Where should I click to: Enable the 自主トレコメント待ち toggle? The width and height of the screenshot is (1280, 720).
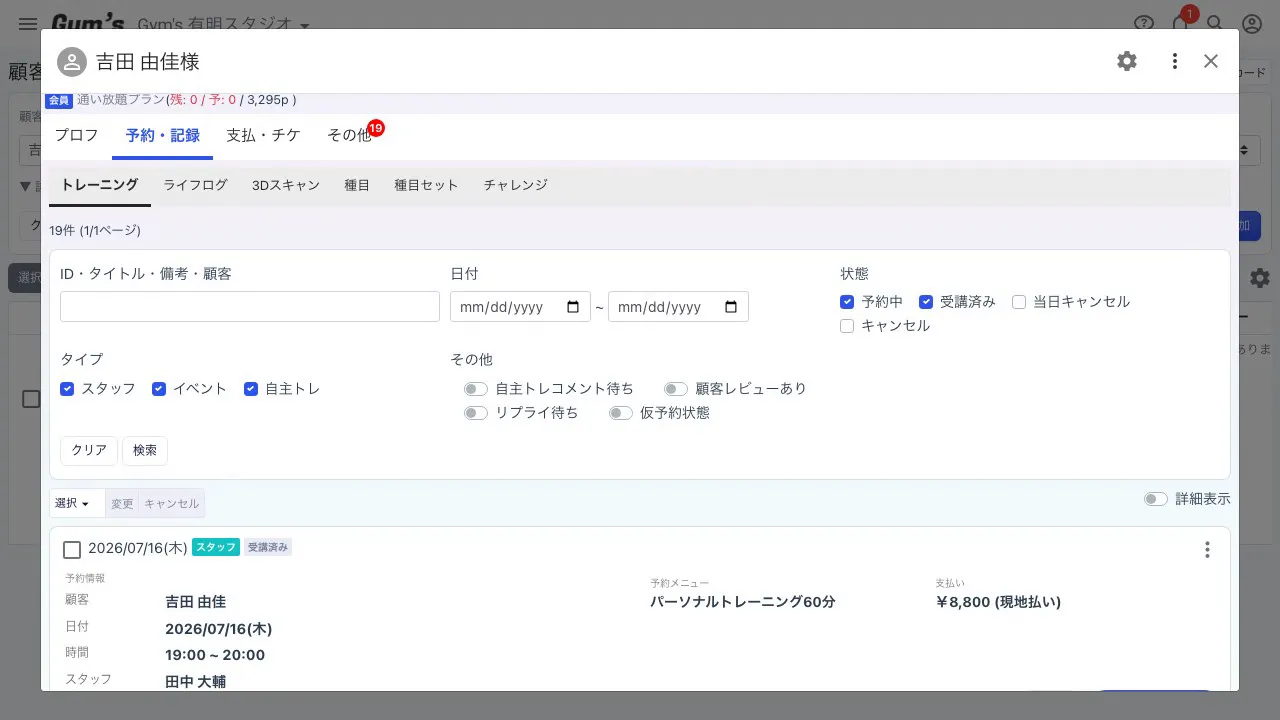click(x=476, y=389)
